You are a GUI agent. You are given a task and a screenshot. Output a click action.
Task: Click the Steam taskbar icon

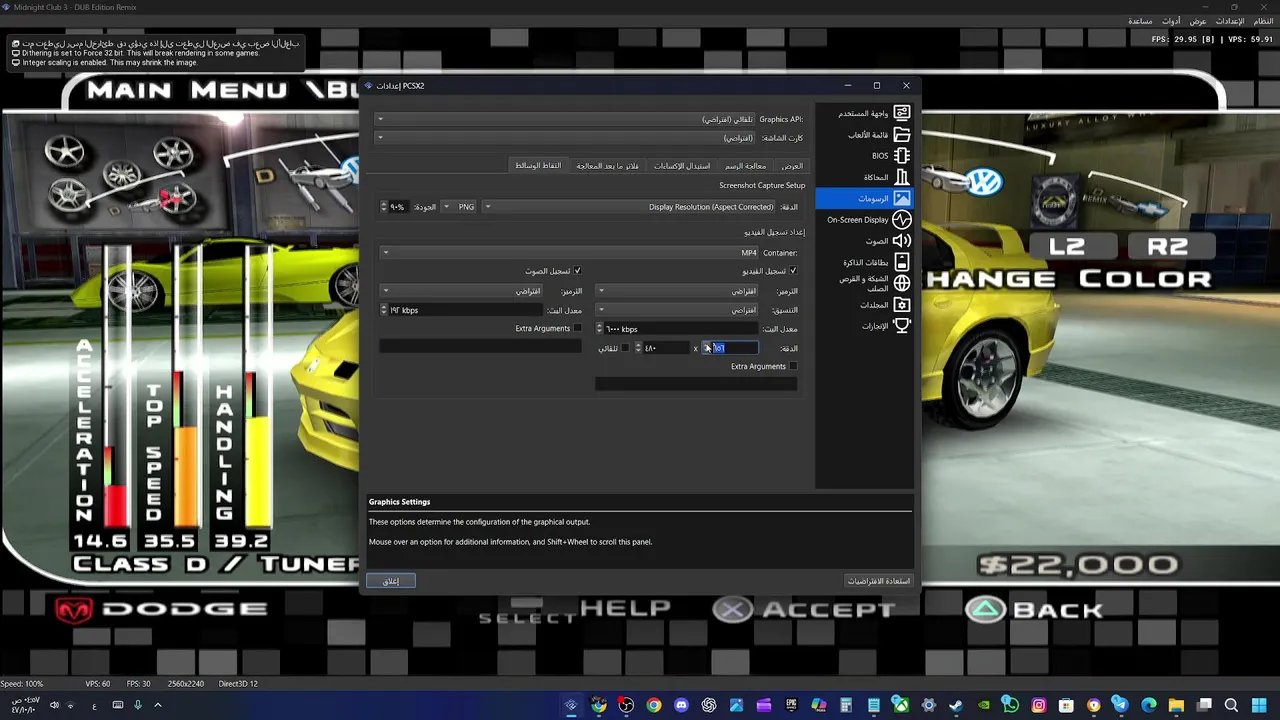956,705
